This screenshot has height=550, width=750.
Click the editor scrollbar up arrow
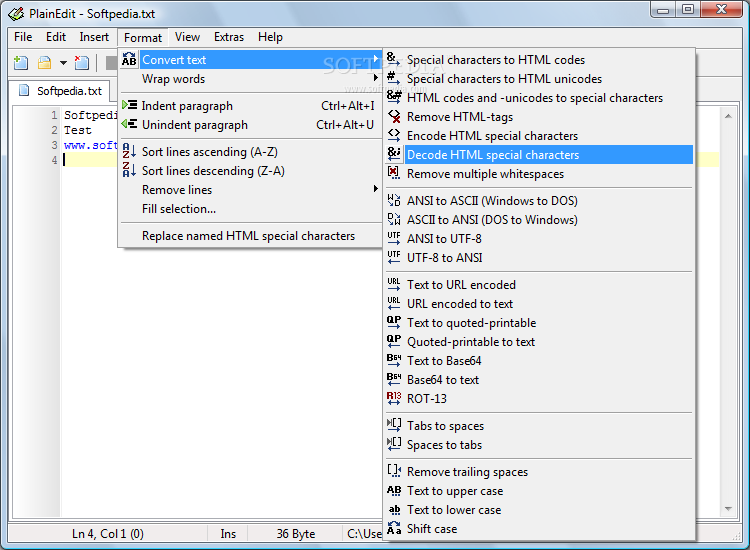[x=728, y=116]
